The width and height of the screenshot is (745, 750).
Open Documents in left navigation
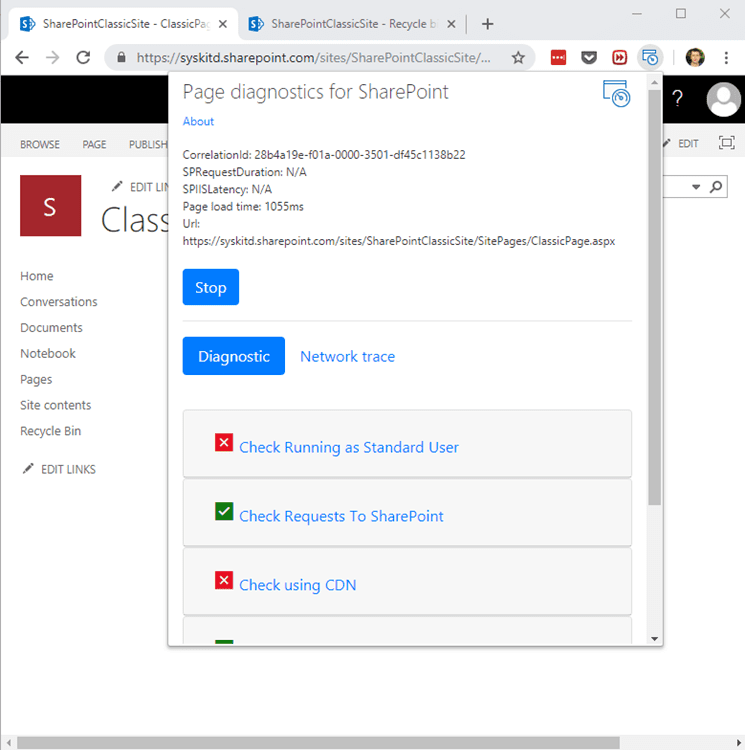51,328
